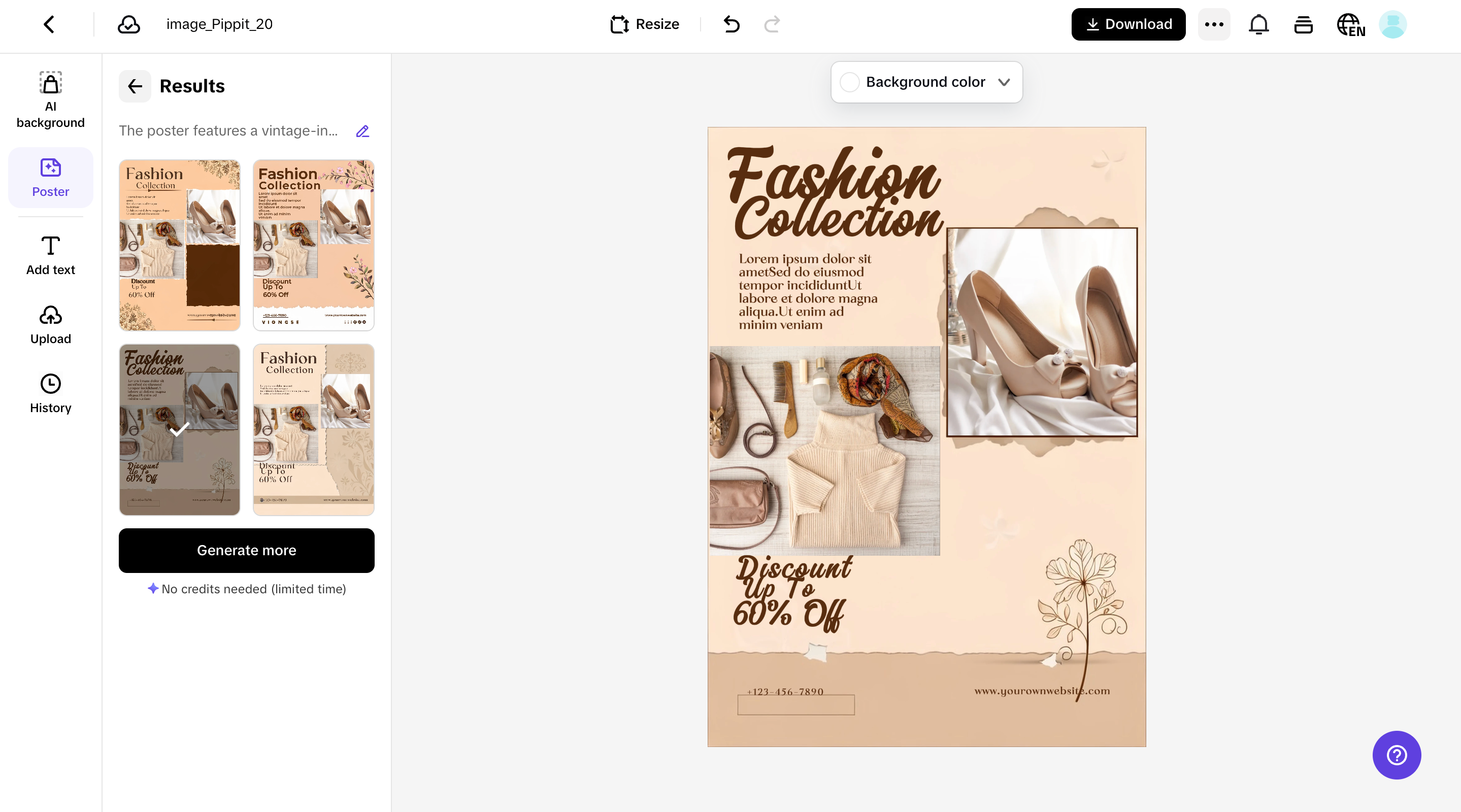The width and height of the screenshot is (1461, 812).
Task: Open the History panel
Action: [x=50, y=393]
